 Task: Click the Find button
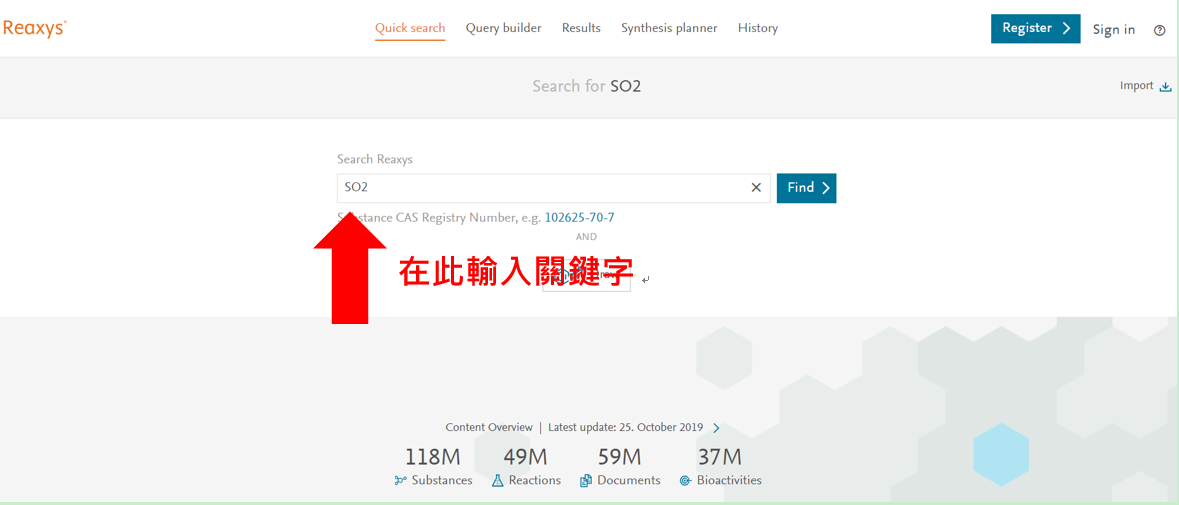(x=806, y=188)
